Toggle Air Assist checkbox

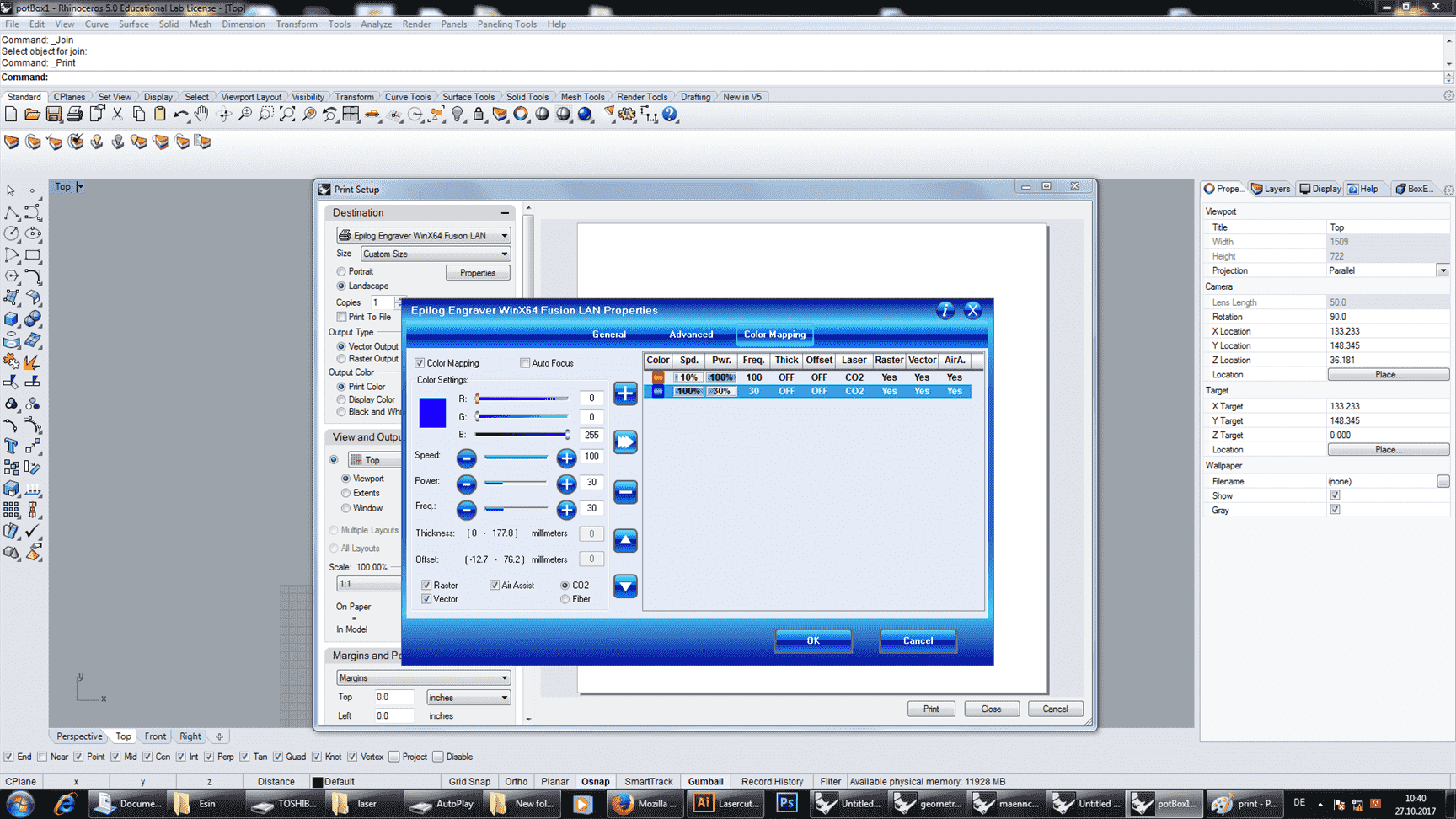pyautogui.click(x=495, y=586)
